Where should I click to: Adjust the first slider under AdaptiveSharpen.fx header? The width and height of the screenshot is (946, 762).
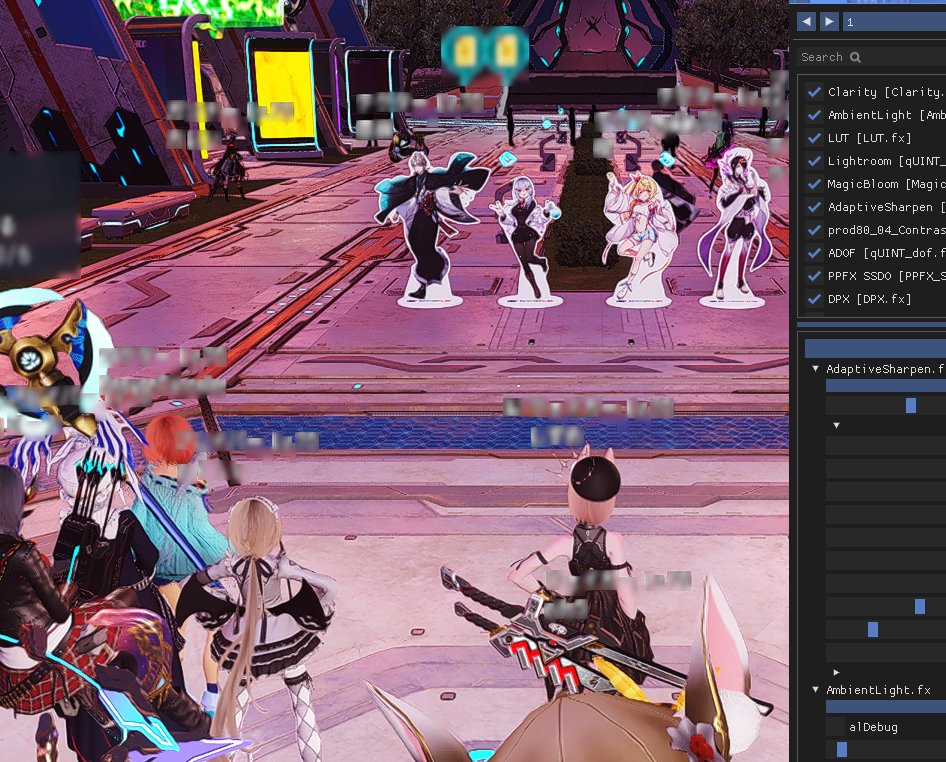pos(886,405)
